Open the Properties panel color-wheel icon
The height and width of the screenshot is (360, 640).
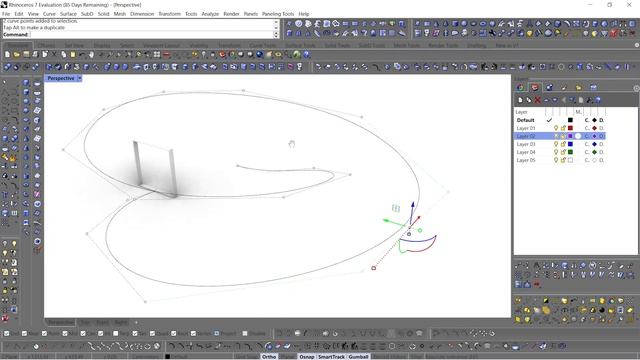point(520,87)
